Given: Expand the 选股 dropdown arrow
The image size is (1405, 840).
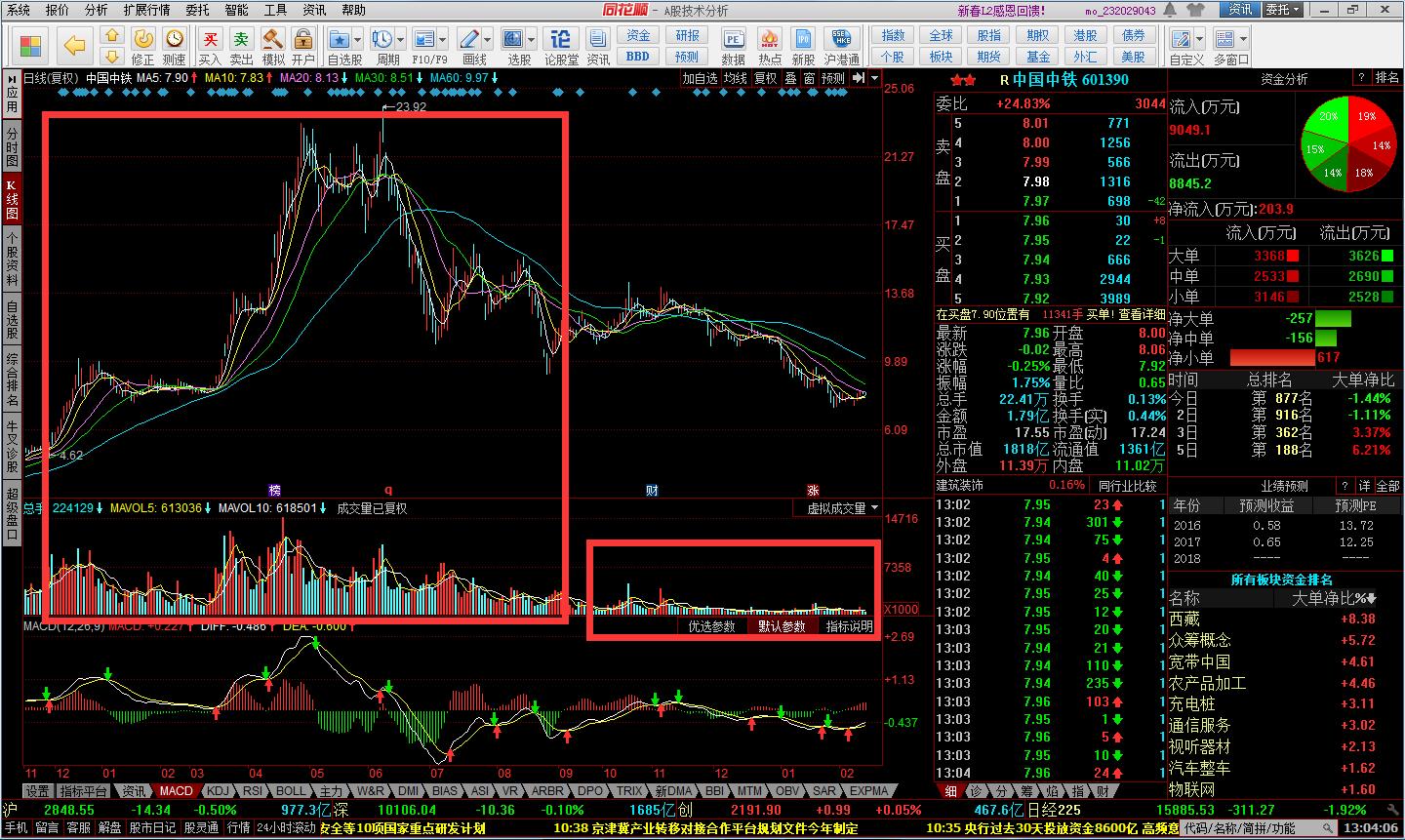Looking at the screenshot, I should coord(532,40).
